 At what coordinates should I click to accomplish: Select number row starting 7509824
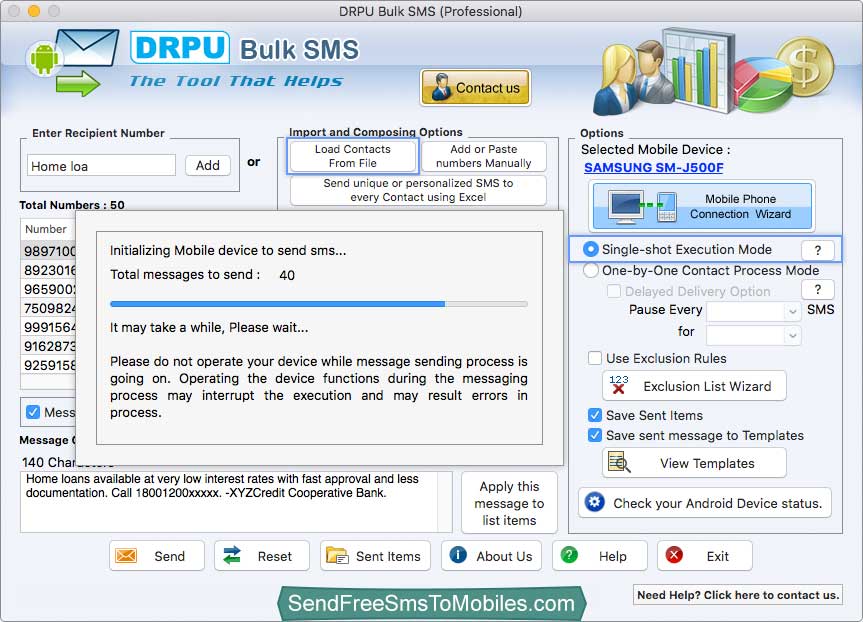click(48, 308)
